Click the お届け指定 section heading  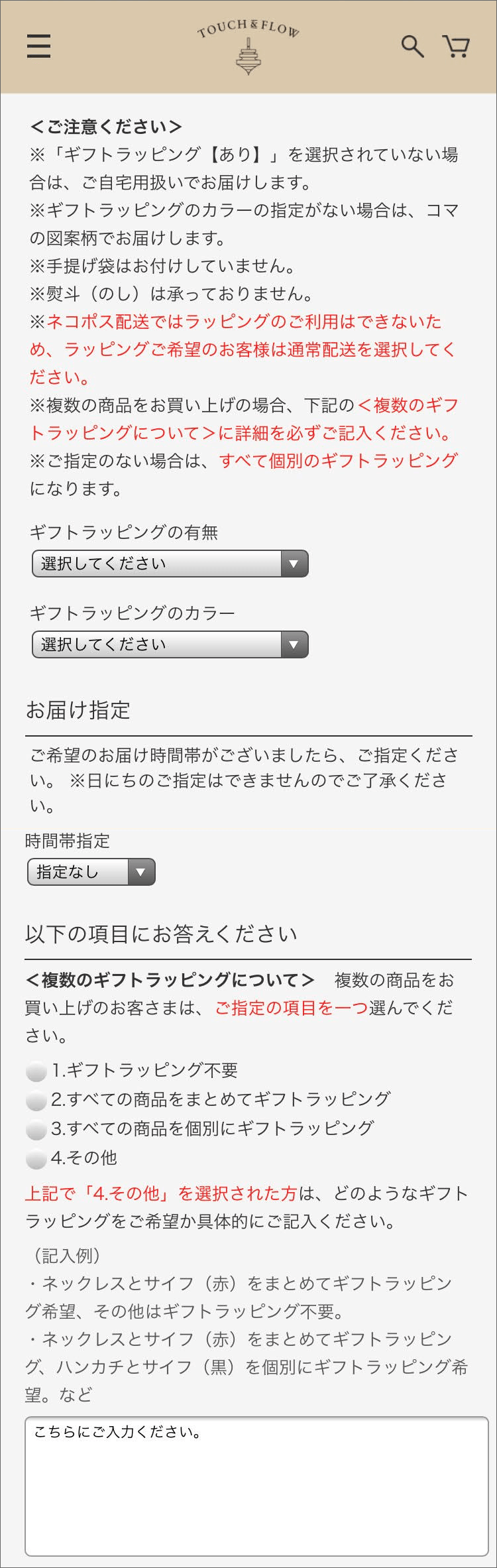tap(78, 710)
